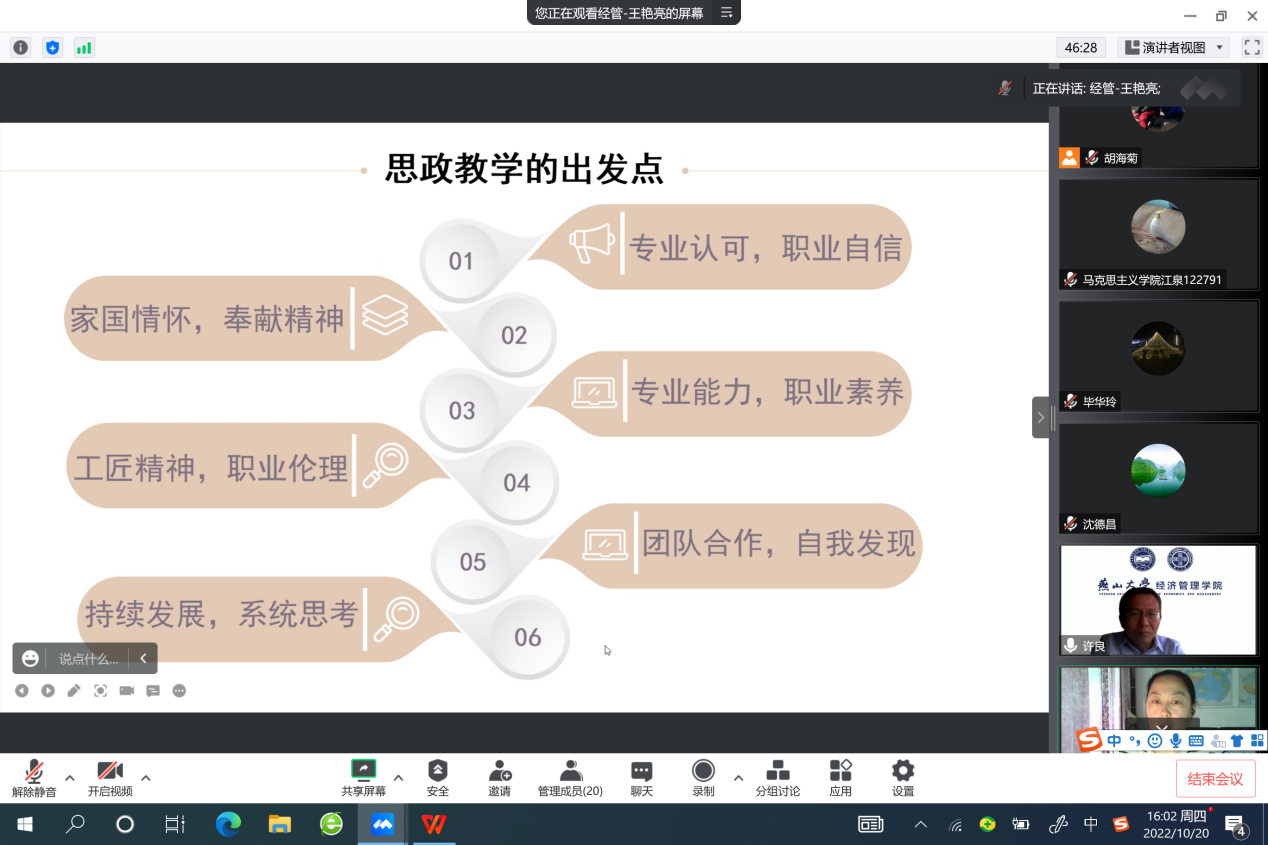Open WPS Office from the taskbar

tap(434, 824)
